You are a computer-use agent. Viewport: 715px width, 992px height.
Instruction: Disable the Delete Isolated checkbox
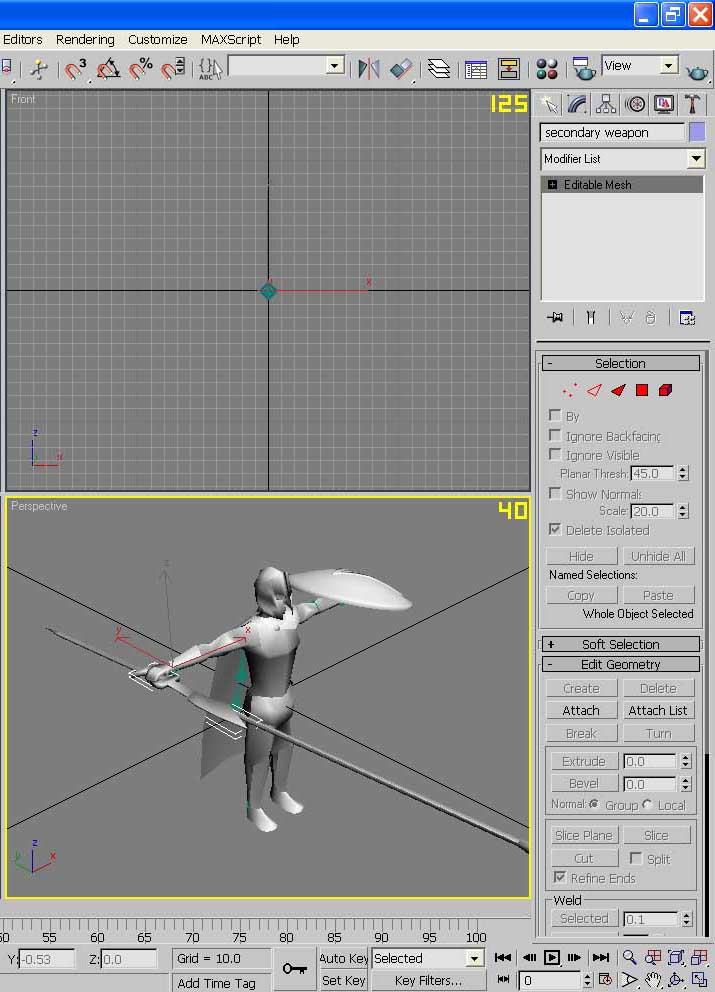click(x=555, y=529)
